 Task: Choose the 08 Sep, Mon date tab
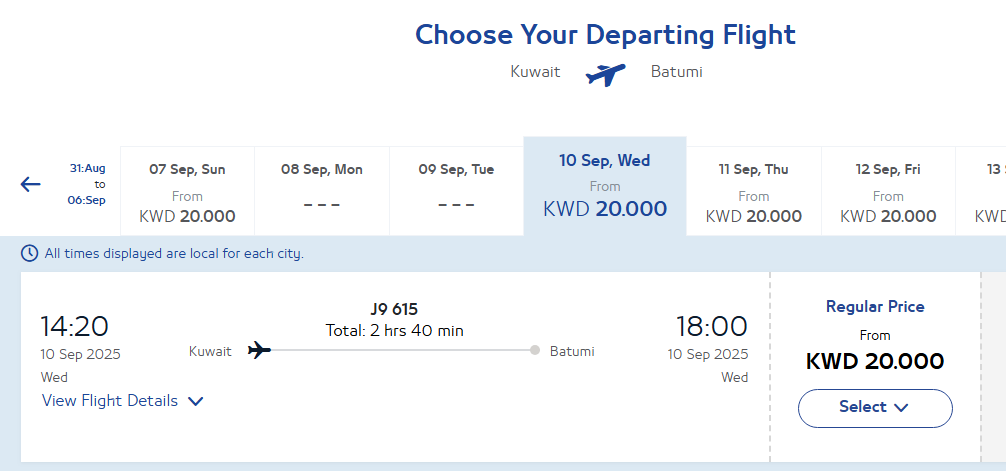coord(322,191)
